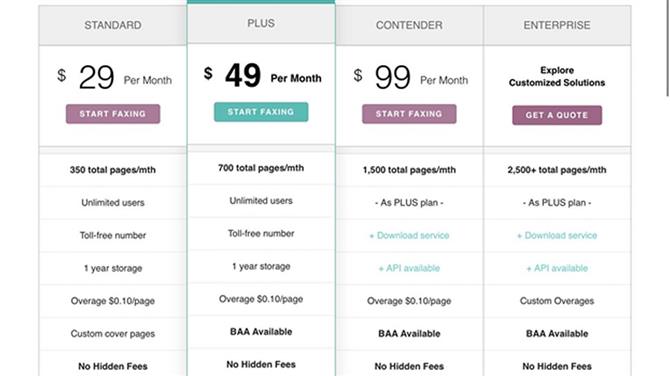The width and height of the screenshot is (670, 376).
Task: Click Custom cover pages in Standard column
Action: (113, 334)
